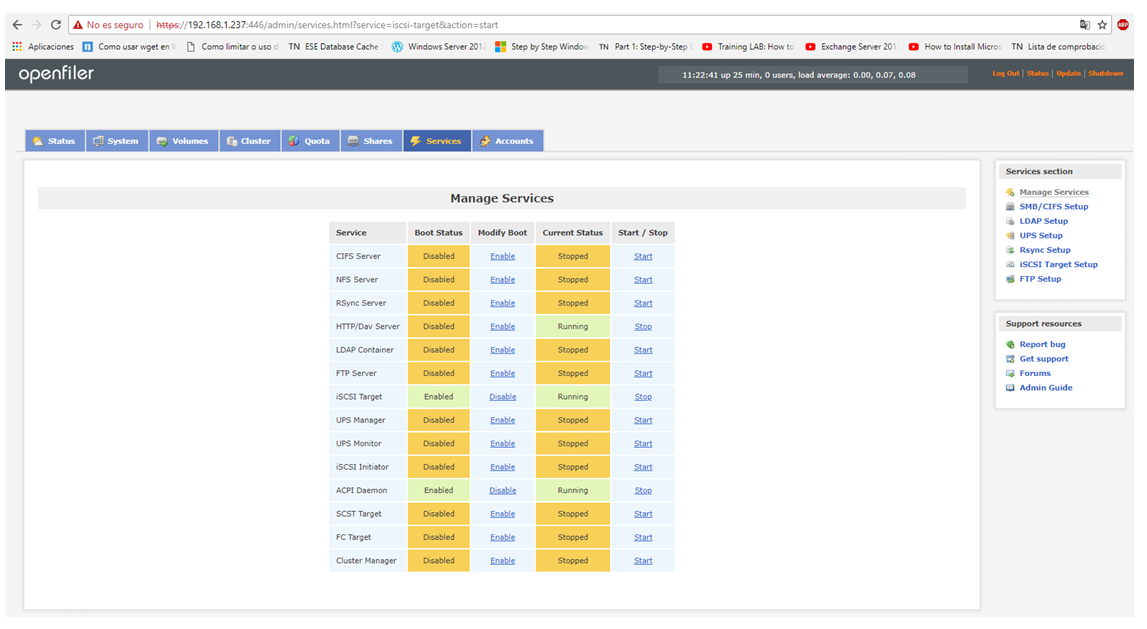Click the Rsync Setup sidebar icon
This screenshot has width=1147, height=629.
tap(1010, 250)
